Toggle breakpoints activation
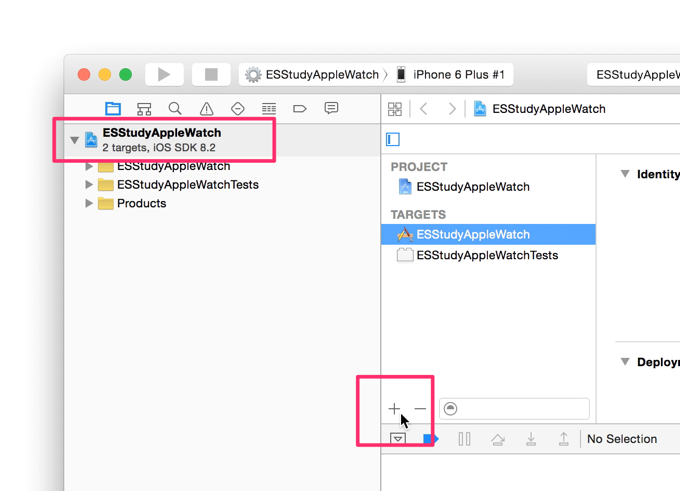This screenshot has width=680, height=491. click(431, 439)
